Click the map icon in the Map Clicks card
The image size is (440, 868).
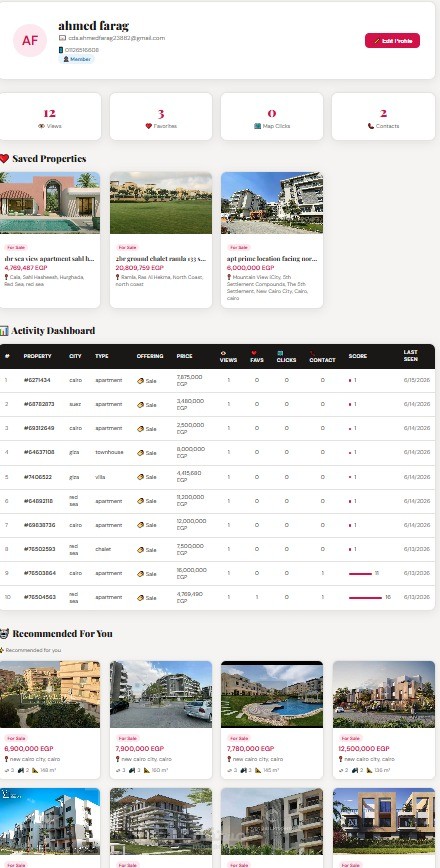pos(257,126)
